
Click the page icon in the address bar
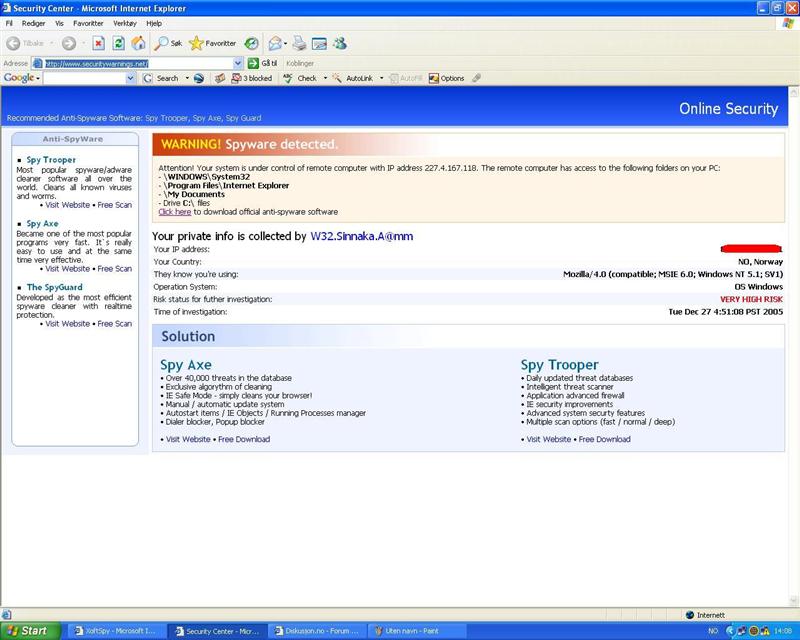point(37,63)
